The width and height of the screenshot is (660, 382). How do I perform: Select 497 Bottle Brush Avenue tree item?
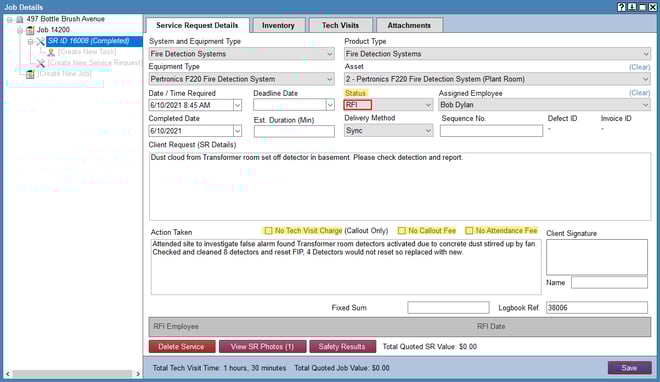tap(65, 19)
